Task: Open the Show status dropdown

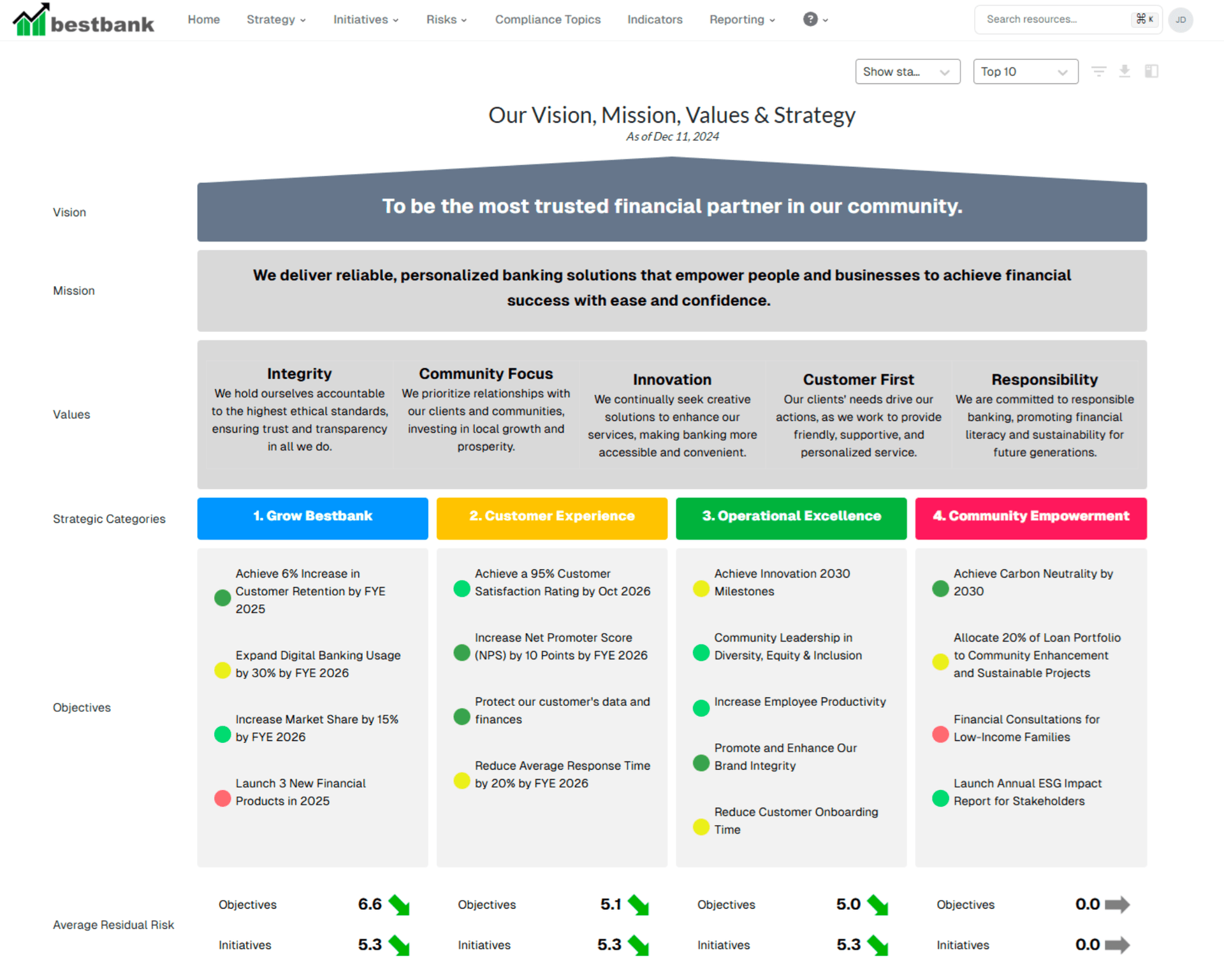Action: pos(907,71)
